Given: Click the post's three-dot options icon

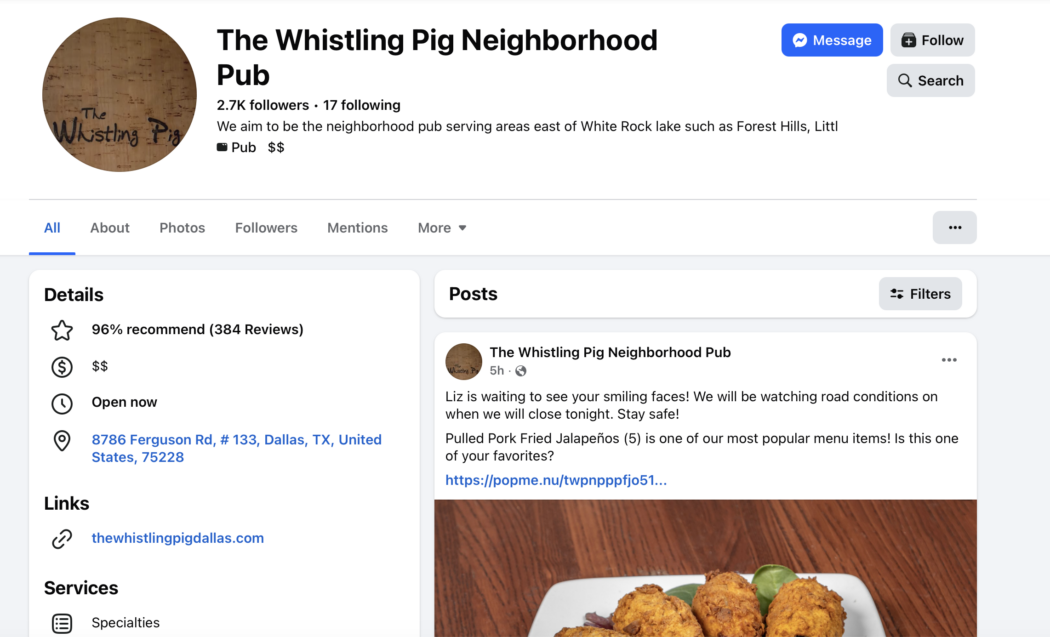Looking at the screenshot, I should tap(948, 360).
